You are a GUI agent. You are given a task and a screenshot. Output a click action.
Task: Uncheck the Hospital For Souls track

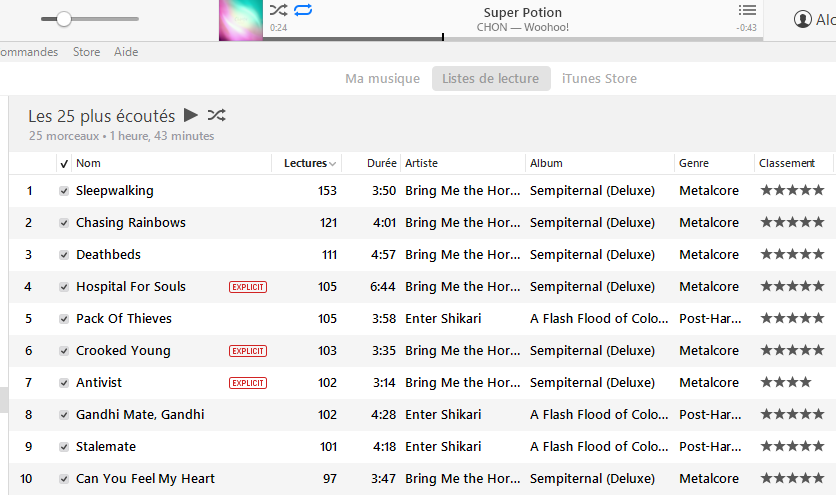coord(64,287)
